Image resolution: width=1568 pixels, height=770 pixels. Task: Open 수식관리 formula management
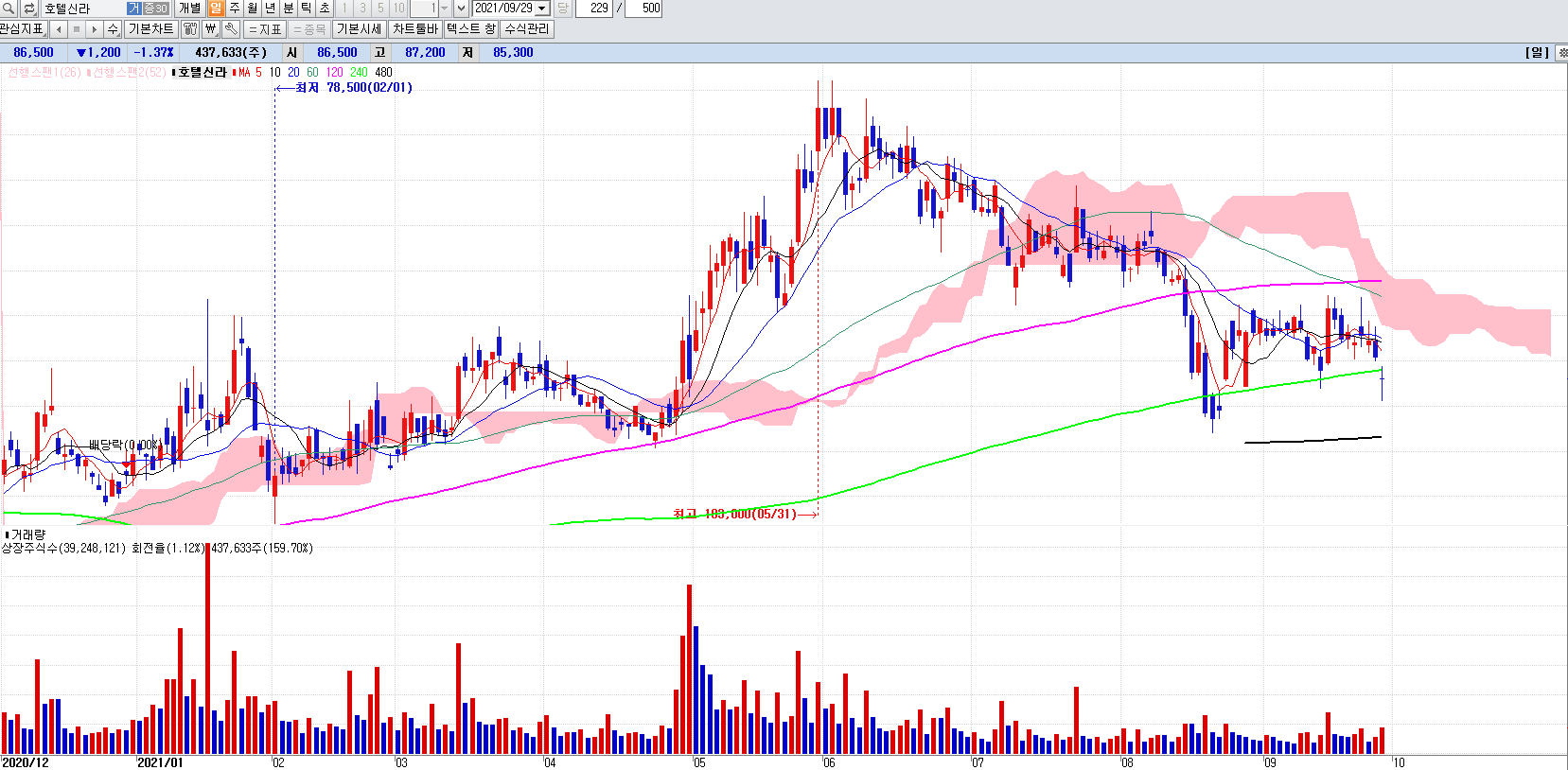[x=526, y=29]
